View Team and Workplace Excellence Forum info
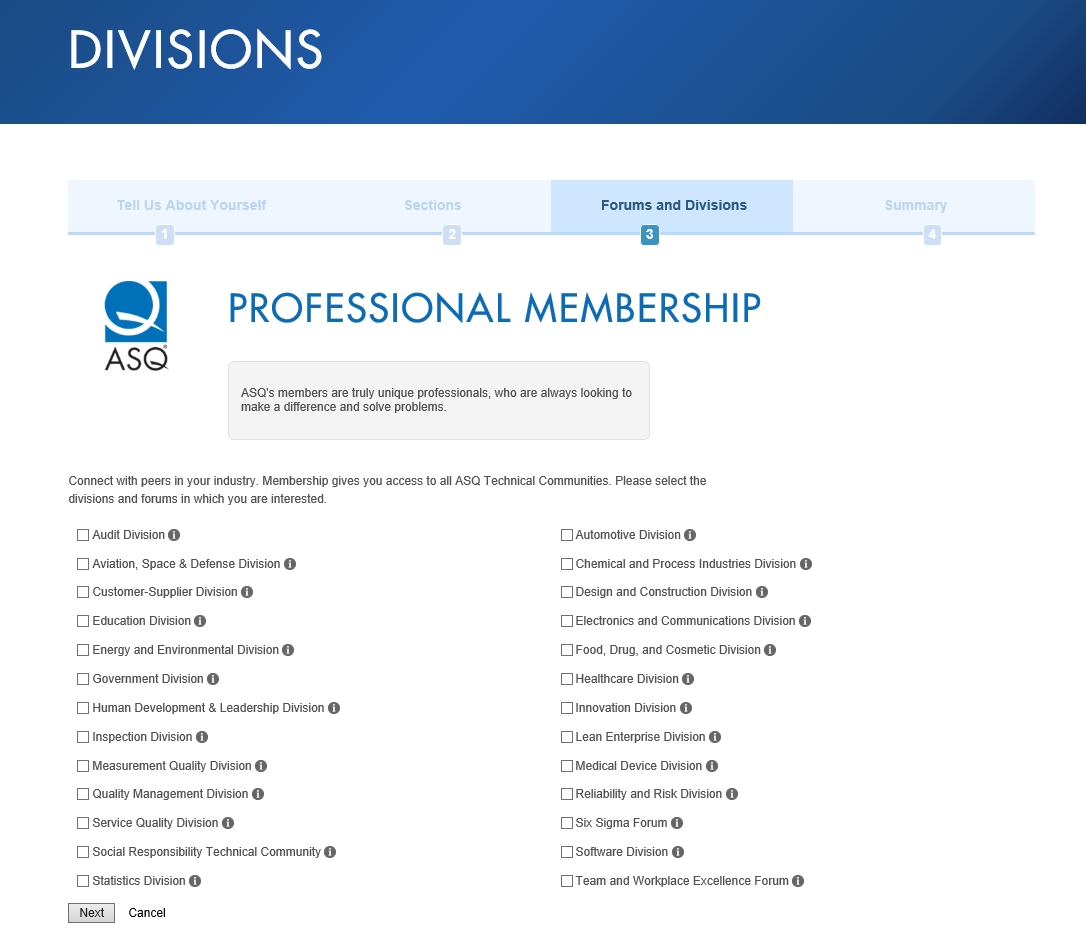 [x=798, y=881]
